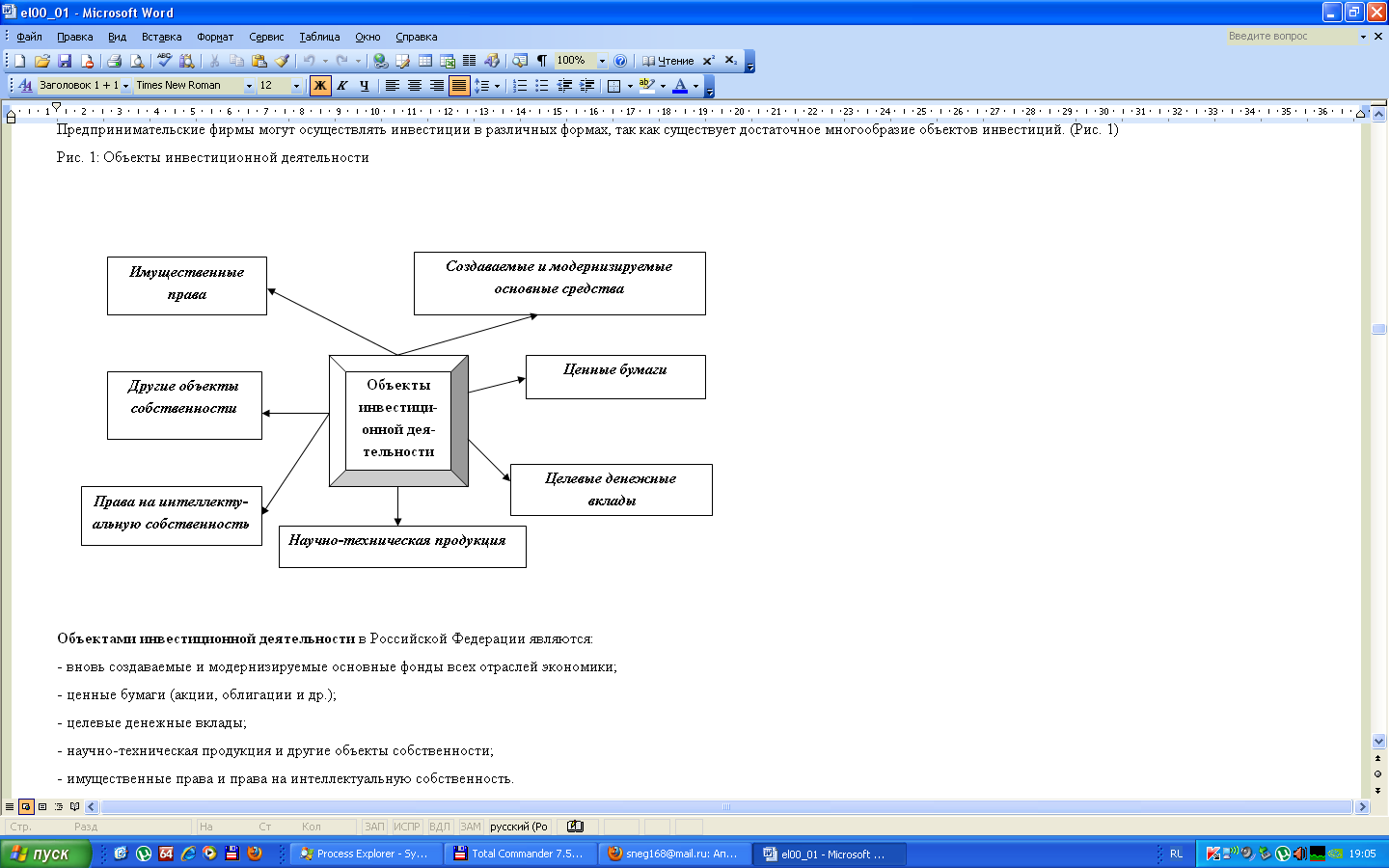The width and height of the screenshot is (1389, 868).
Task: Save the document with the floppy icon
Action: [x=65, y=61]
